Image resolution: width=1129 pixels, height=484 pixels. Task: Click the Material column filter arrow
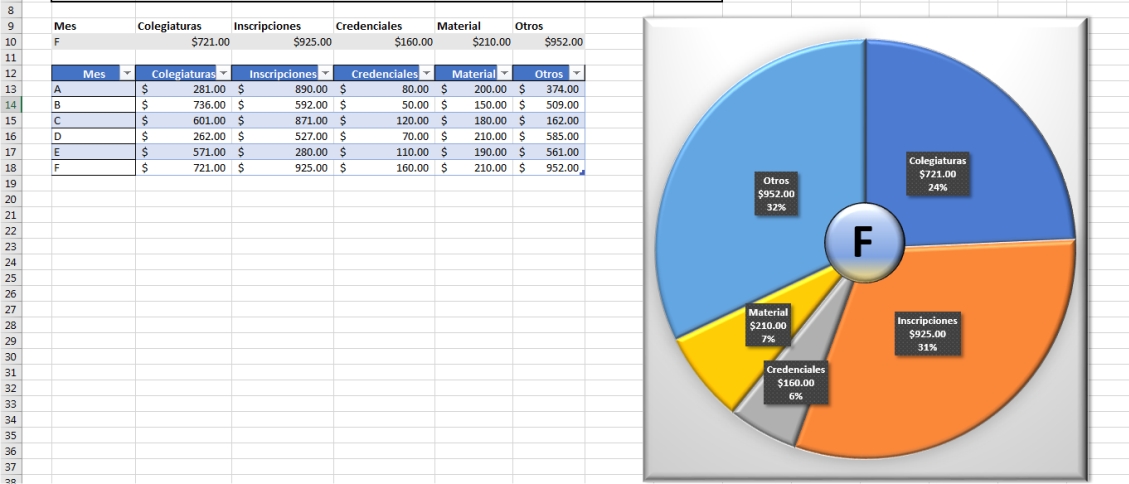(x=503, y=73)
